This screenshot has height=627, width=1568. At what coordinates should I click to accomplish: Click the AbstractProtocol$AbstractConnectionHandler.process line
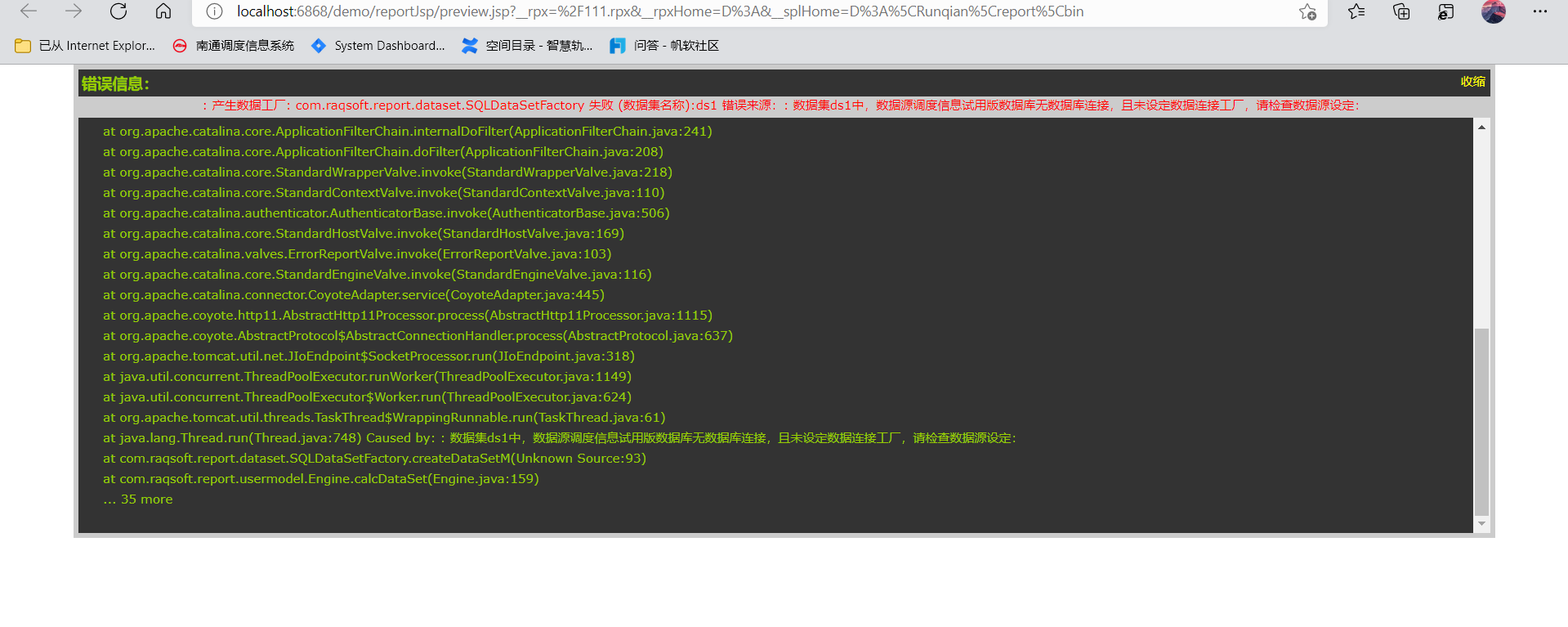418,336
